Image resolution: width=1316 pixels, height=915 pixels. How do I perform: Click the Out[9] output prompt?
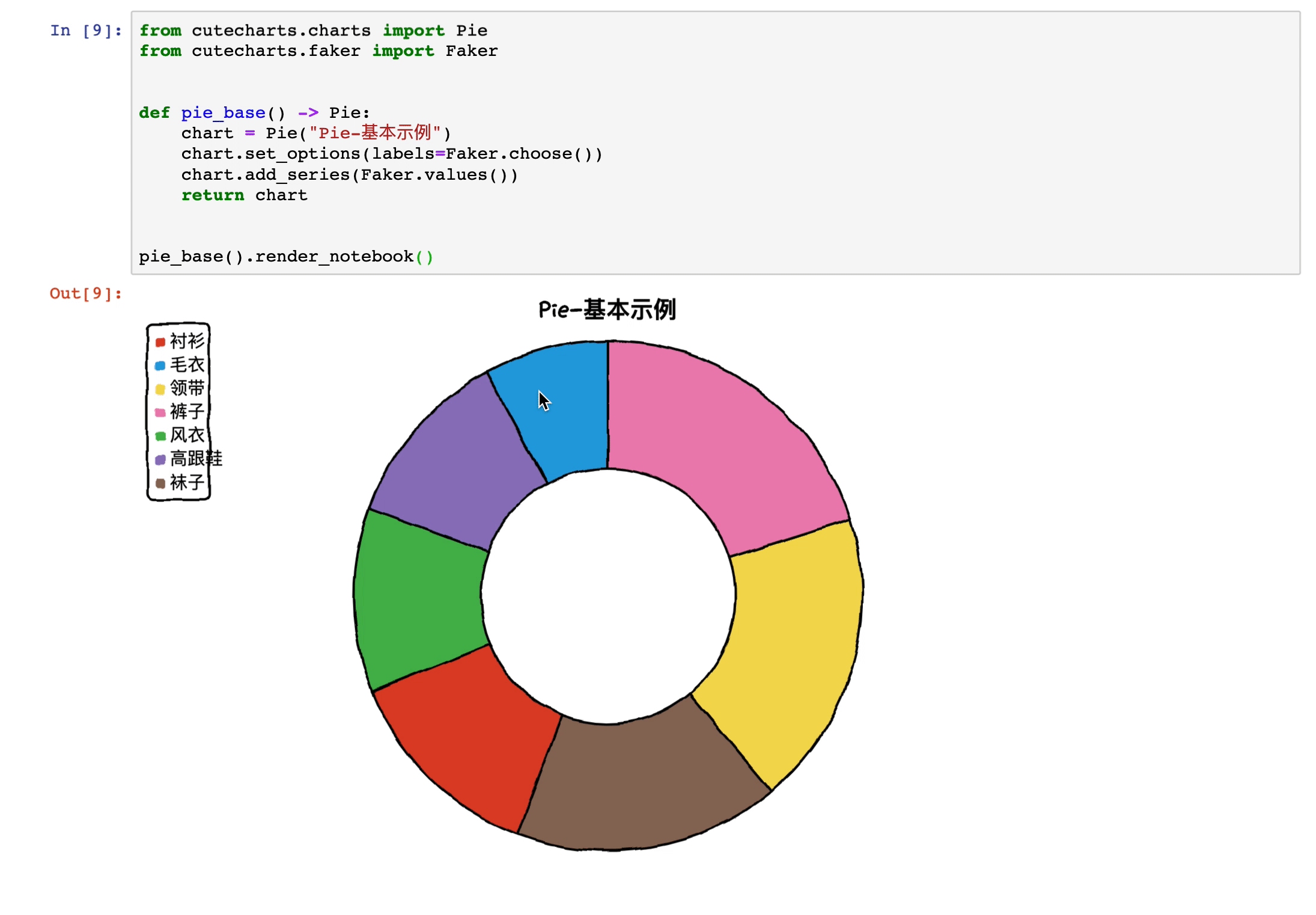(86, 293)
